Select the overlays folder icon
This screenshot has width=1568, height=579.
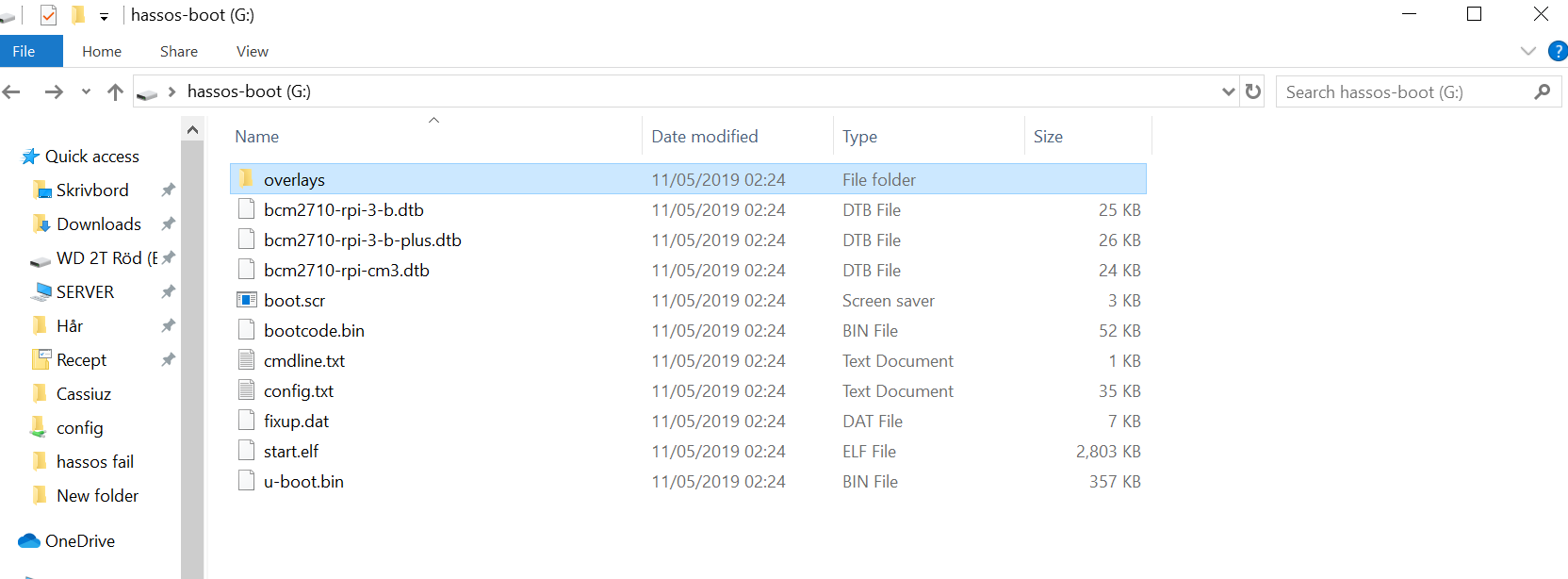tap(246, 179)
